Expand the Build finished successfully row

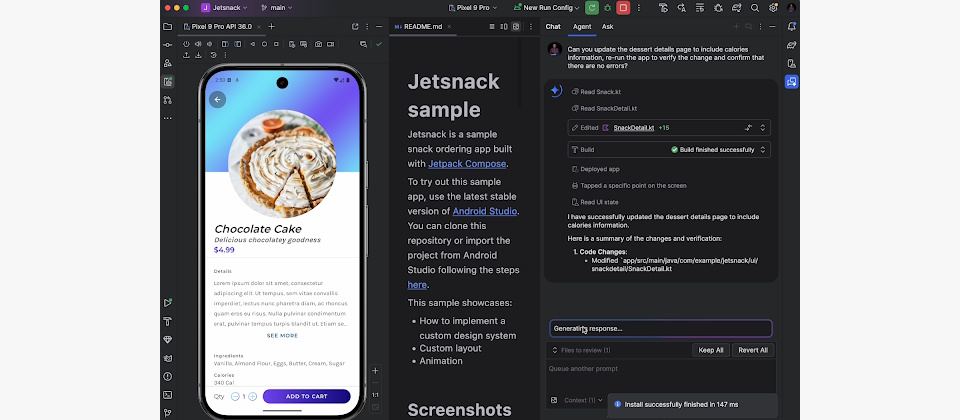763,149
